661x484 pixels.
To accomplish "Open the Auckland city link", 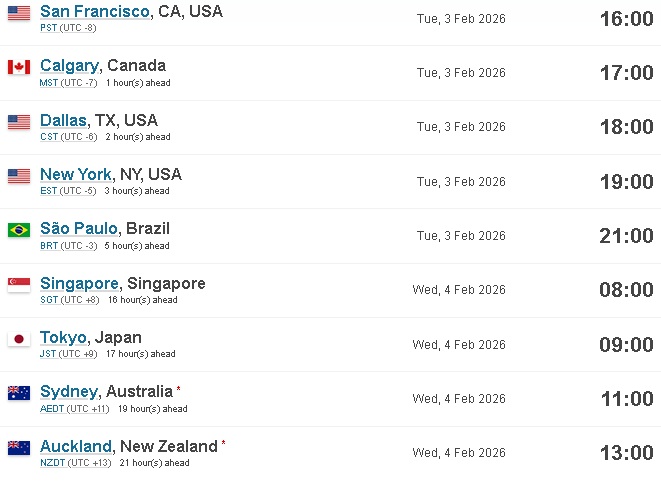I will (x=76, y=446).
